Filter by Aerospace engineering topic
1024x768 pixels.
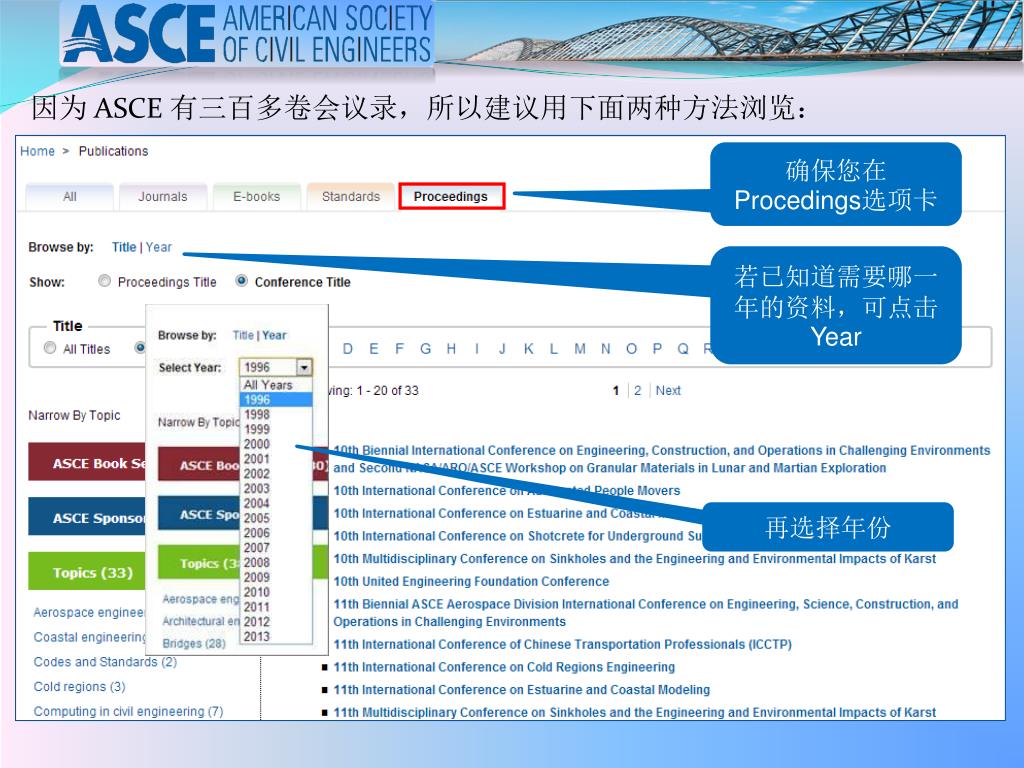pos(89,613)
